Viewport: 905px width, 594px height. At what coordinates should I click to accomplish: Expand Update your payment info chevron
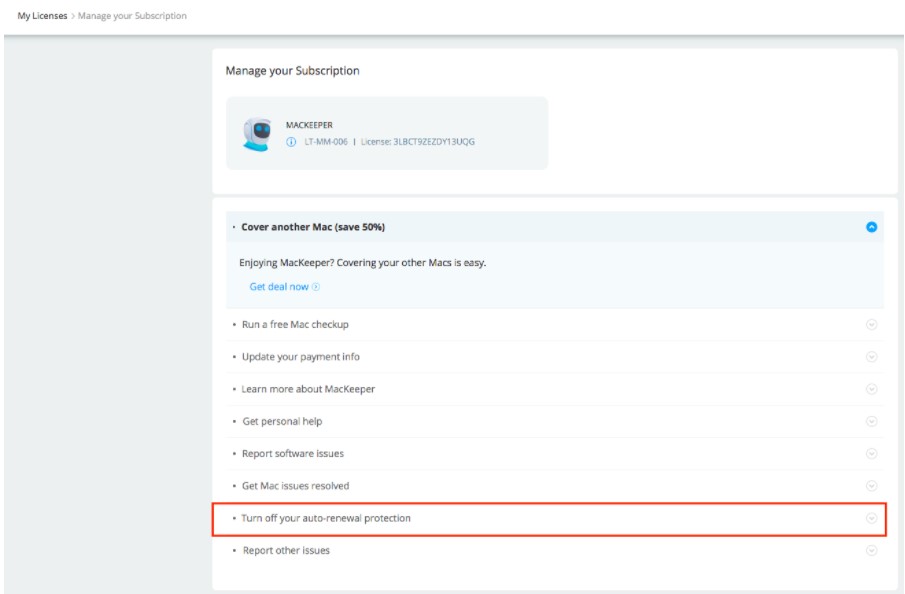(872, 357)
